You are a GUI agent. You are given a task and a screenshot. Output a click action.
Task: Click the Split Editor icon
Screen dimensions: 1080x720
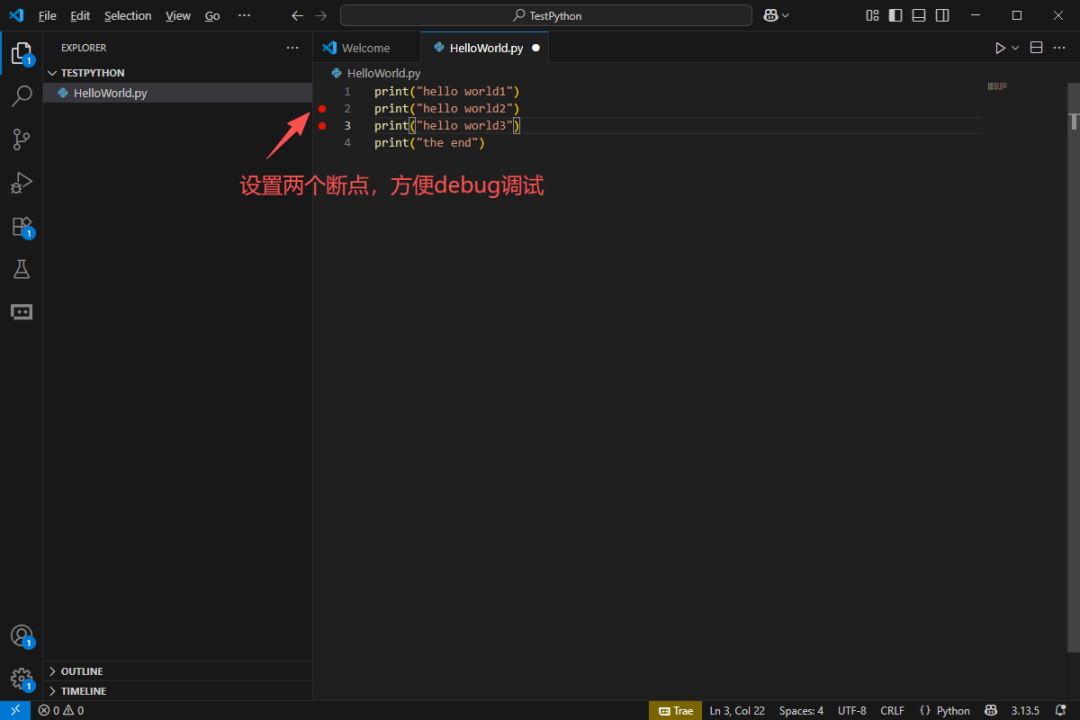pyautogui.click(x=1036, y=48)
